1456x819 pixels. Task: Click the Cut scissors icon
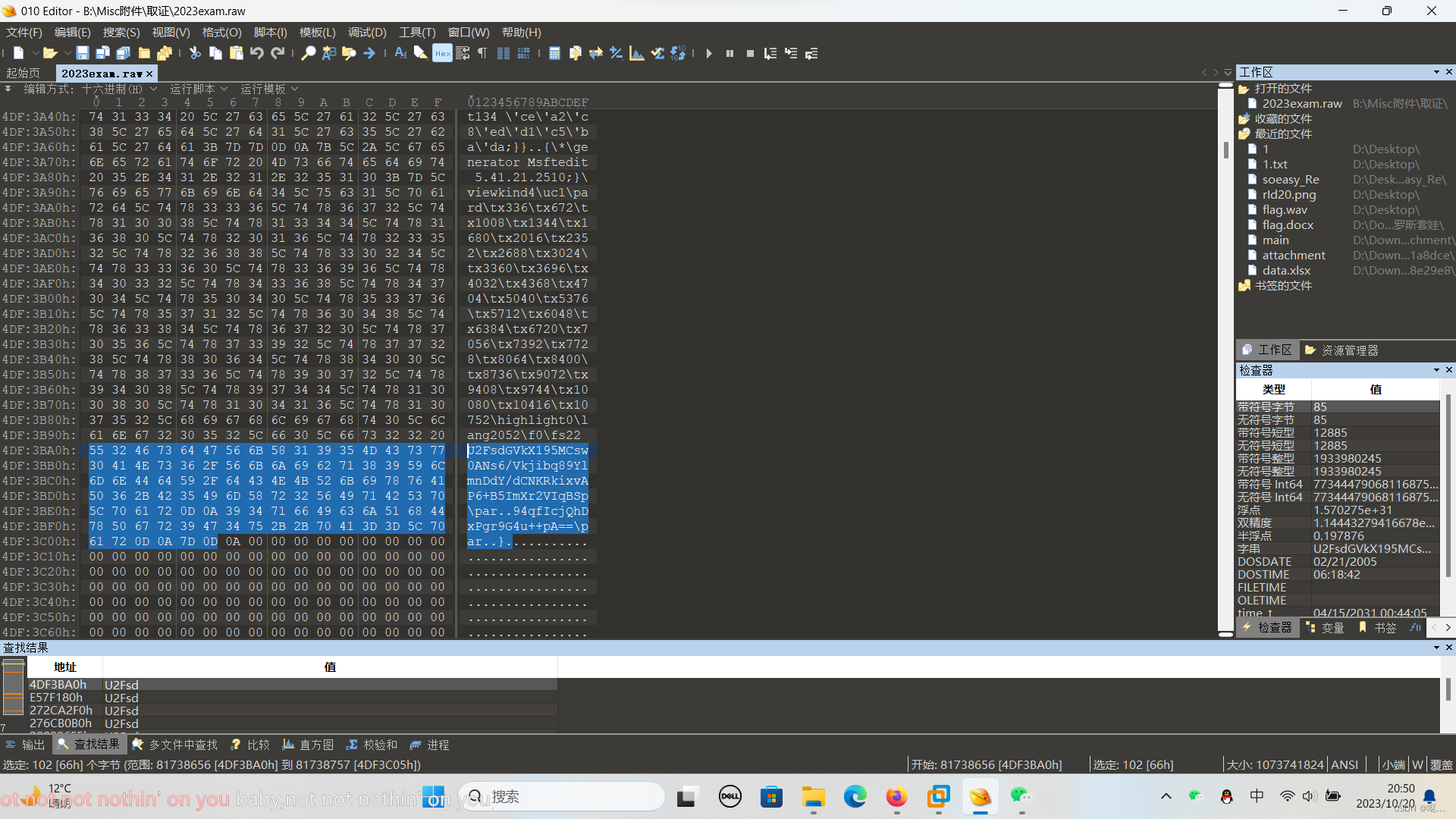pos(195,53)
